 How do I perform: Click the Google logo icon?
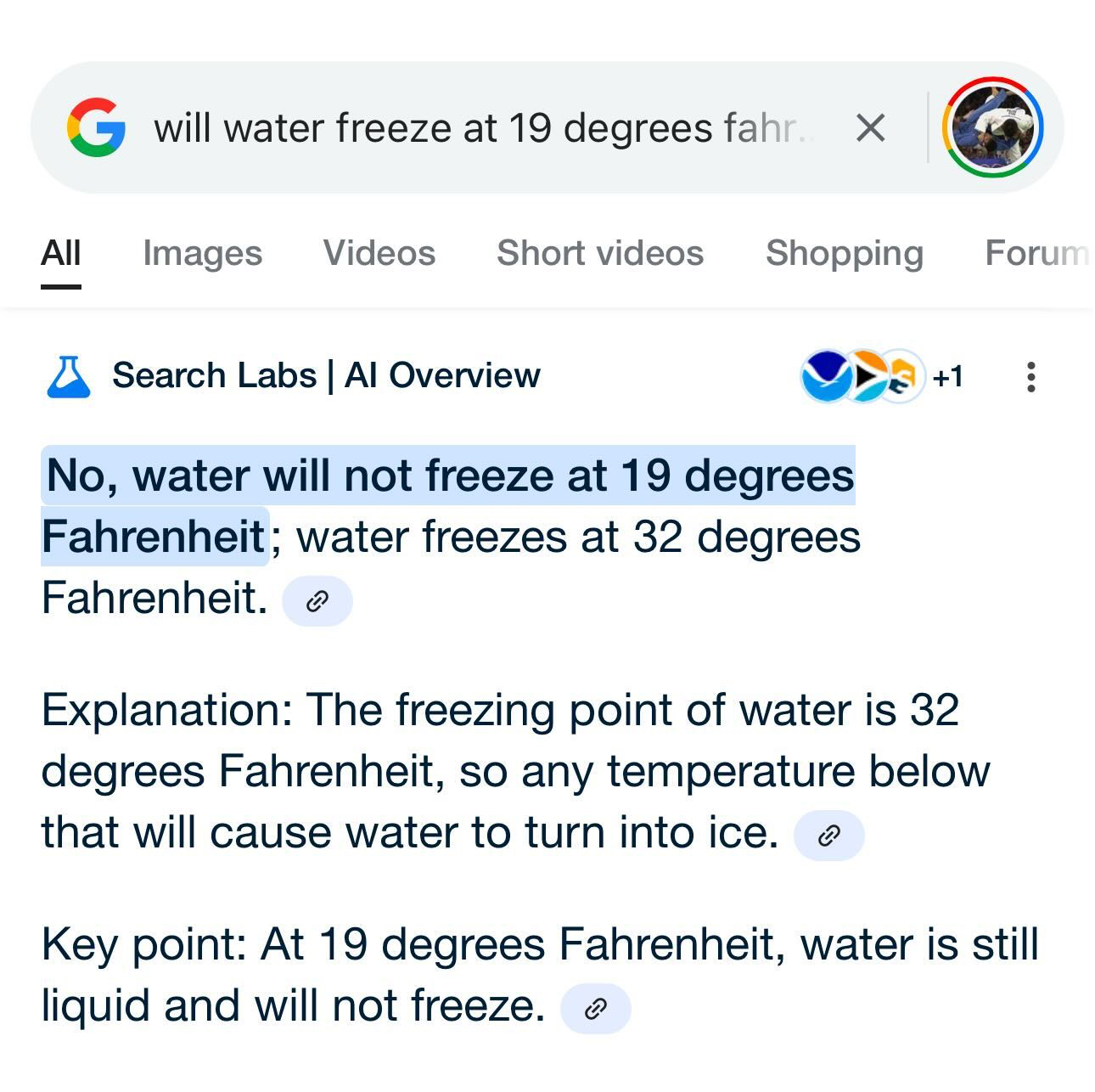[96, 127]
